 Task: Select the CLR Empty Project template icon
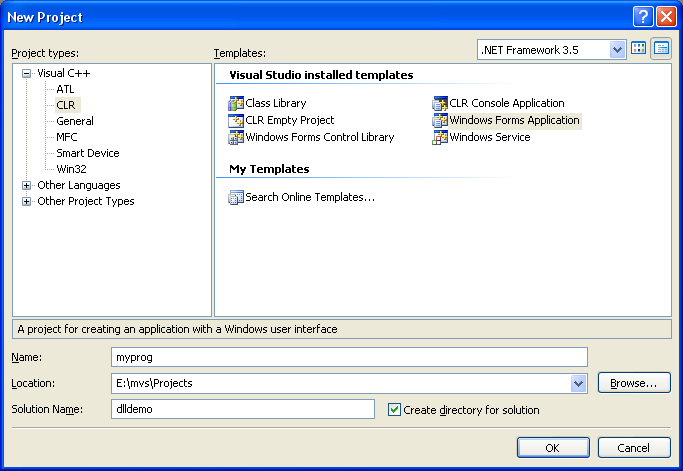[x=236, y=120]
